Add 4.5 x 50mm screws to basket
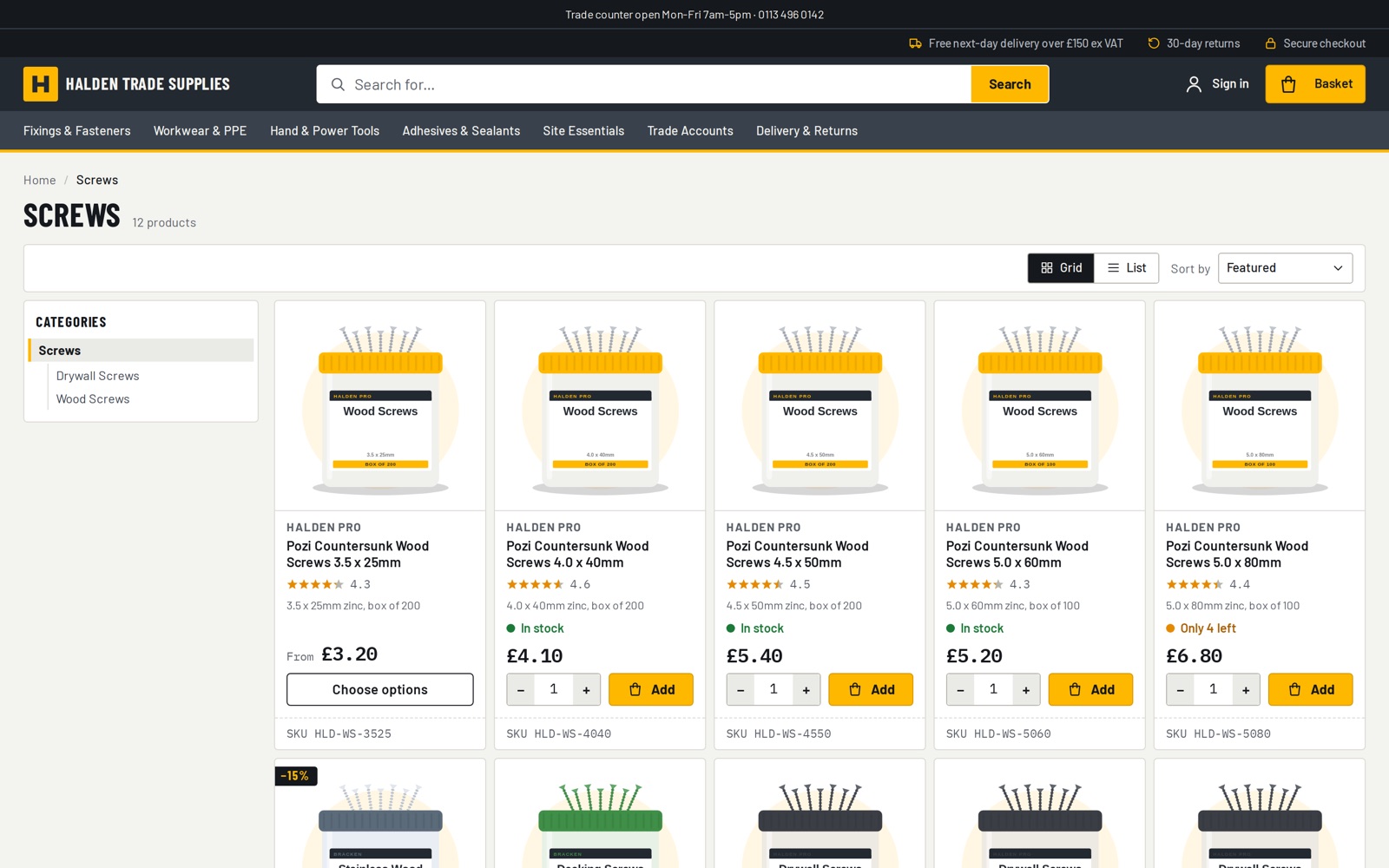1389x868 pixels. coord(871,690)
